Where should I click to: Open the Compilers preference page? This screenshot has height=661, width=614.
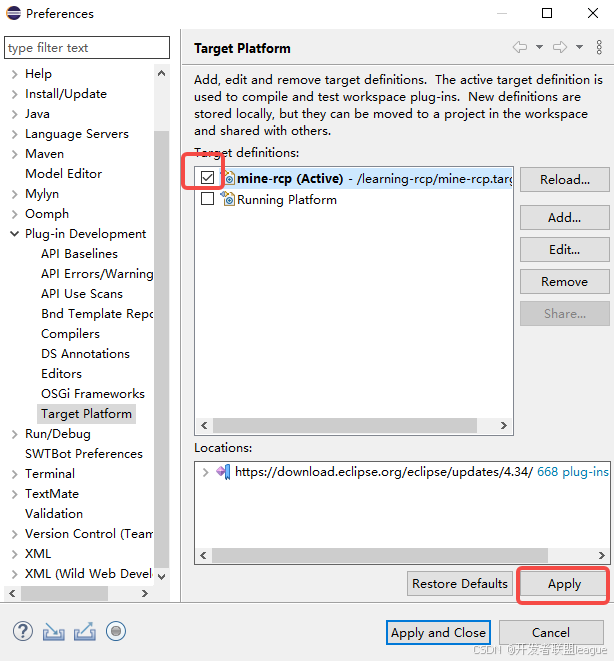coord(70,334)
